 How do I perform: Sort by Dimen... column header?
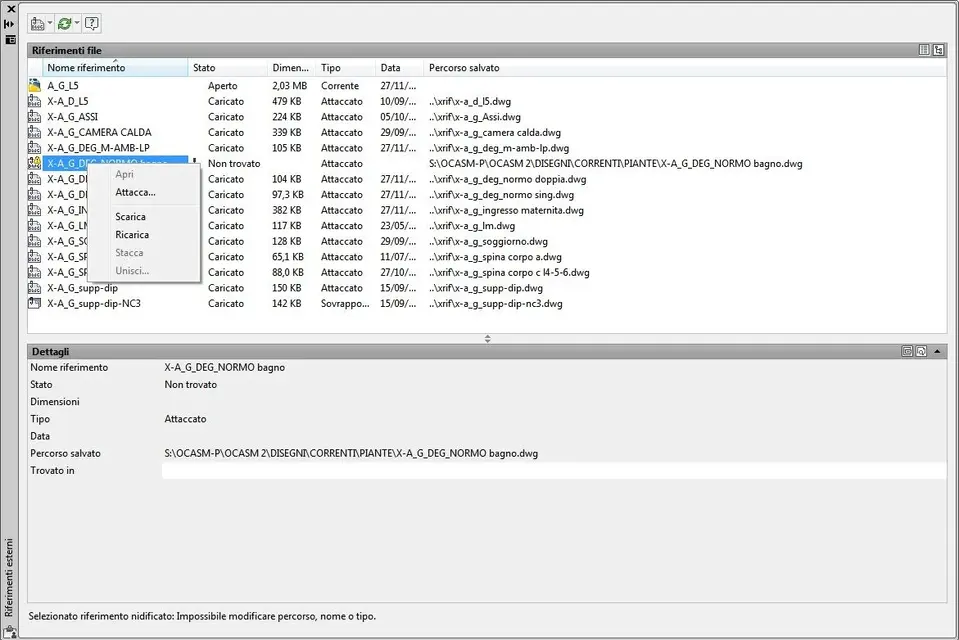pos(292,67)
